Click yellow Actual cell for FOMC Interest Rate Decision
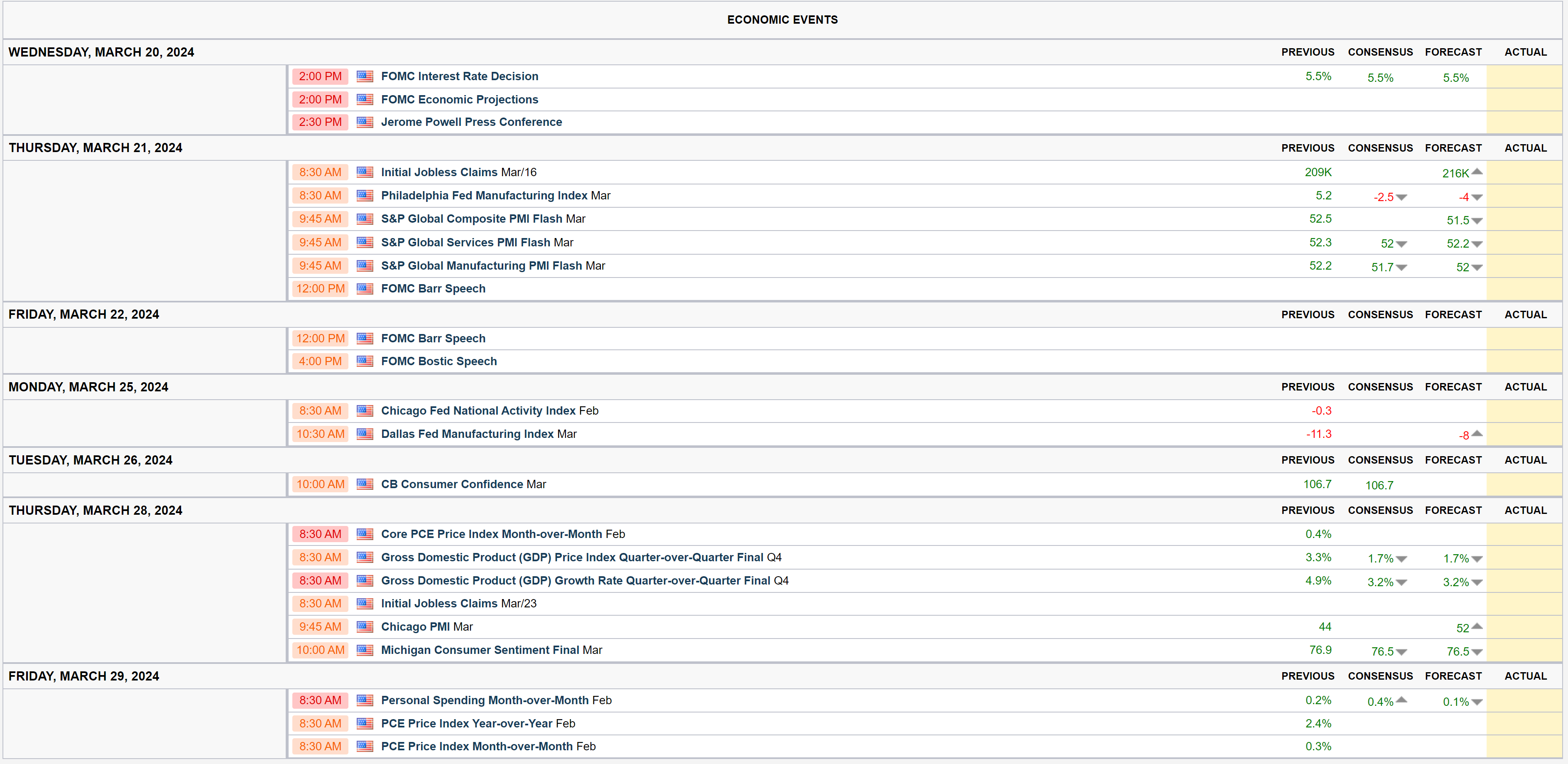The width and height of the screenshot is (1568, 764). pyautogui.click(x=1524, y=76)
